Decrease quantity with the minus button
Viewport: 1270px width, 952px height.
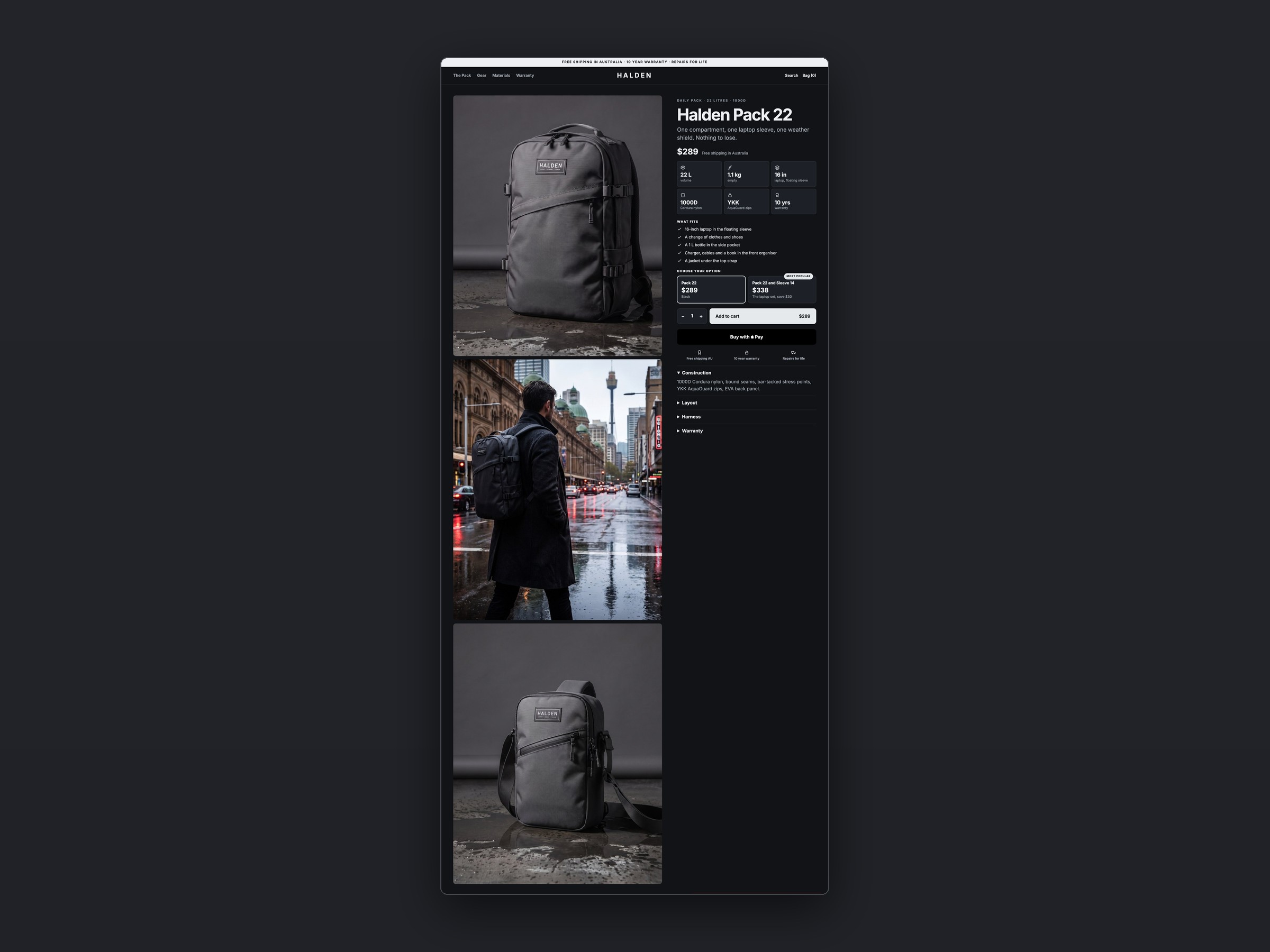(683, 316)
